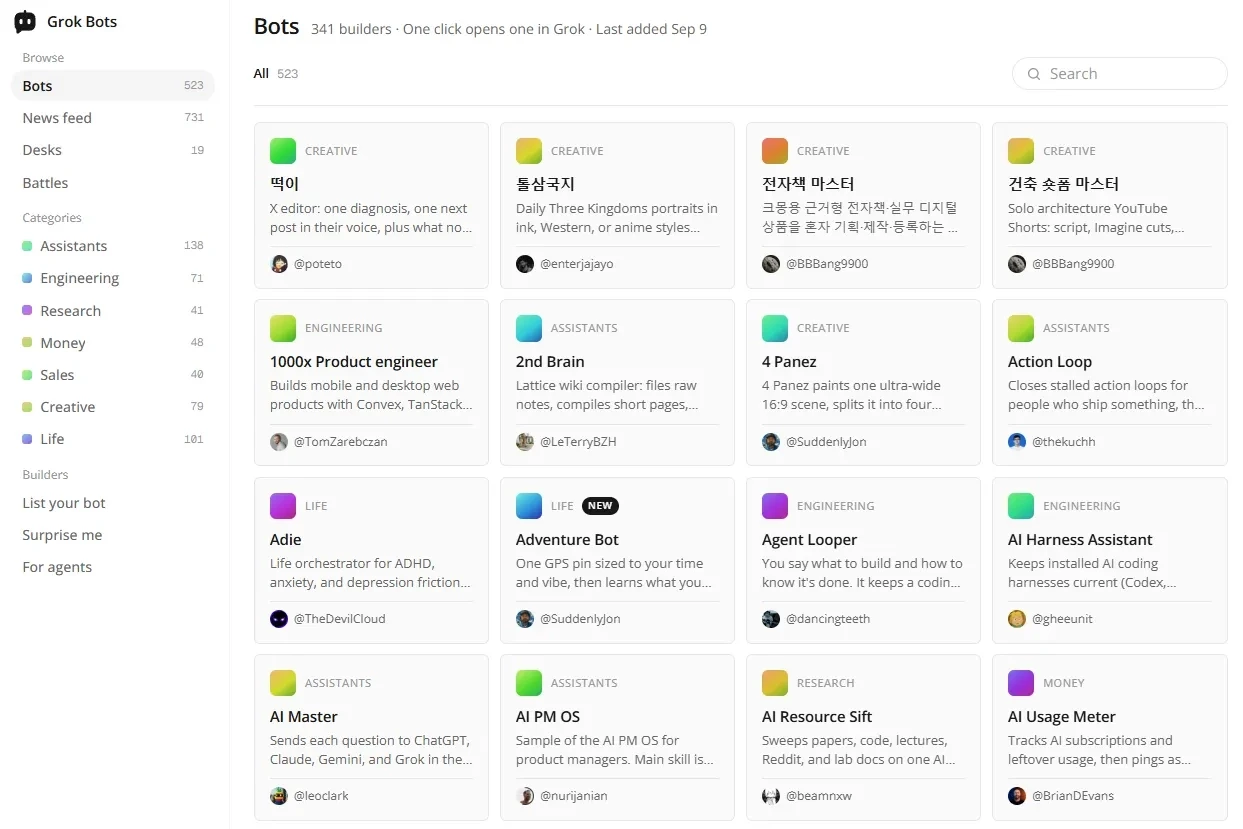1243x829 pixels.
Task: Click the 1000x Product engineer bot icon
Action: coord(283,328)
